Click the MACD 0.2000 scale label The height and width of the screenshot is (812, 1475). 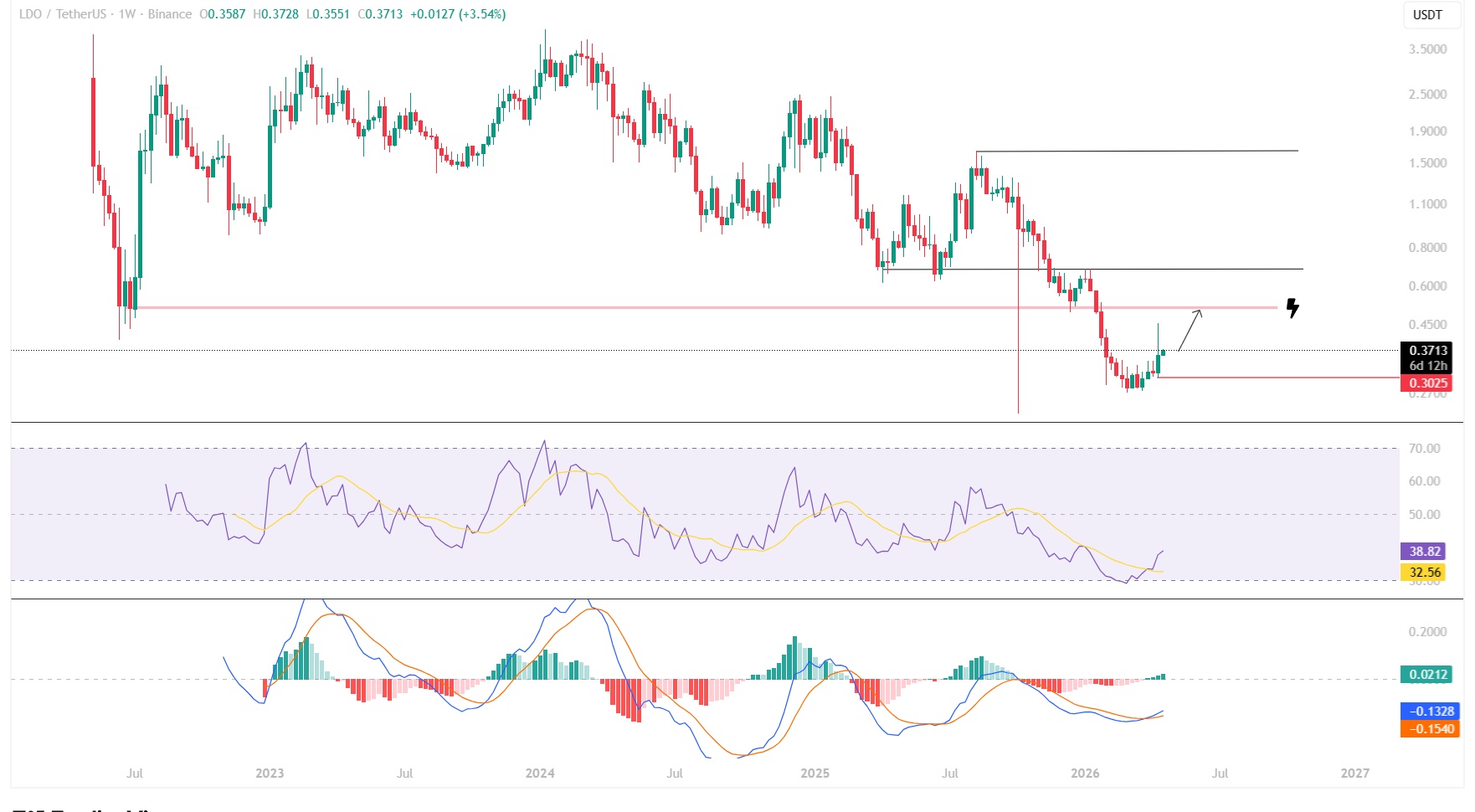click(1427, 632)
